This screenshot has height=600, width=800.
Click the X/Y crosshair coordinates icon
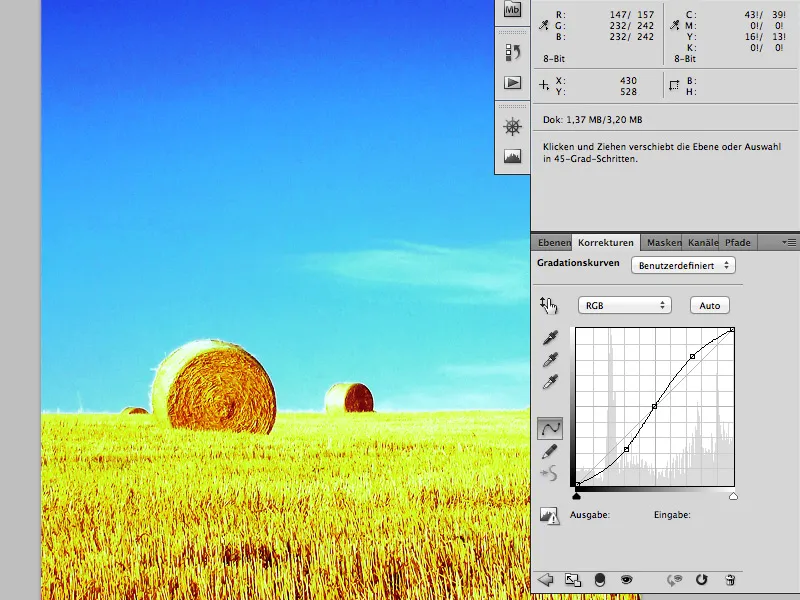click(544, 85)
